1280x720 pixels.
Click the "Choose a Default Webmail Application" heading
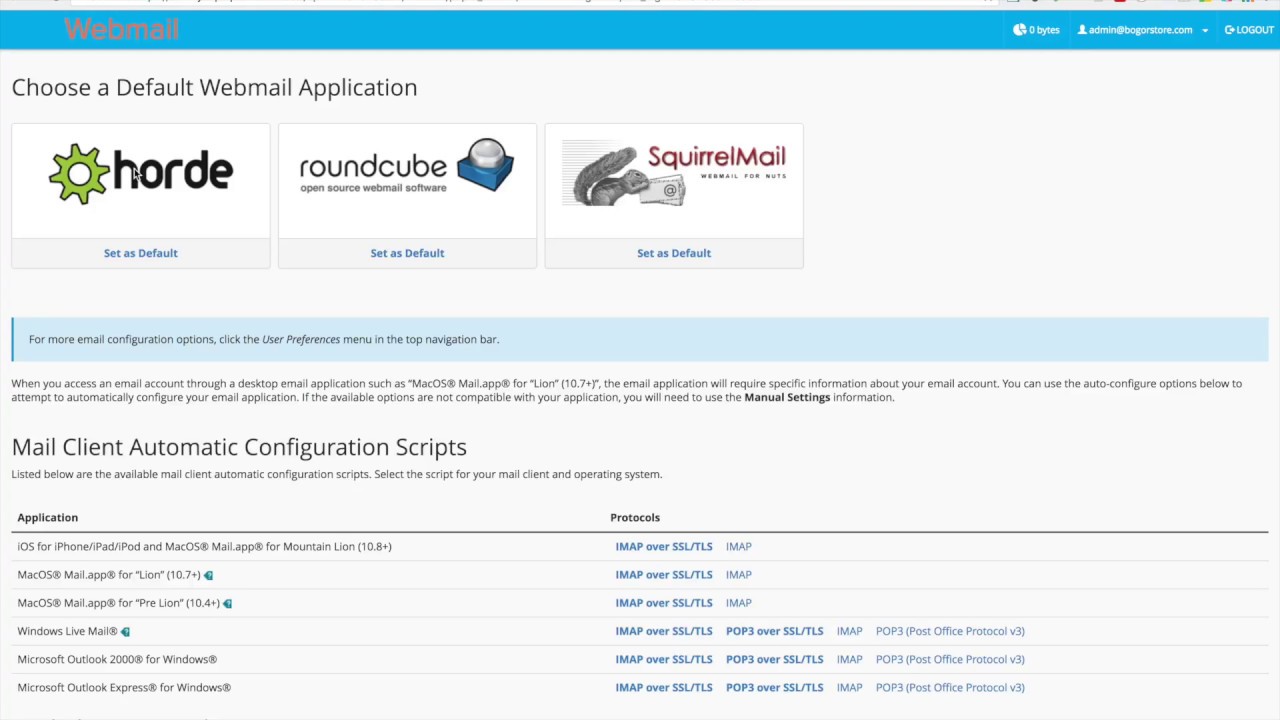(214, 87)
